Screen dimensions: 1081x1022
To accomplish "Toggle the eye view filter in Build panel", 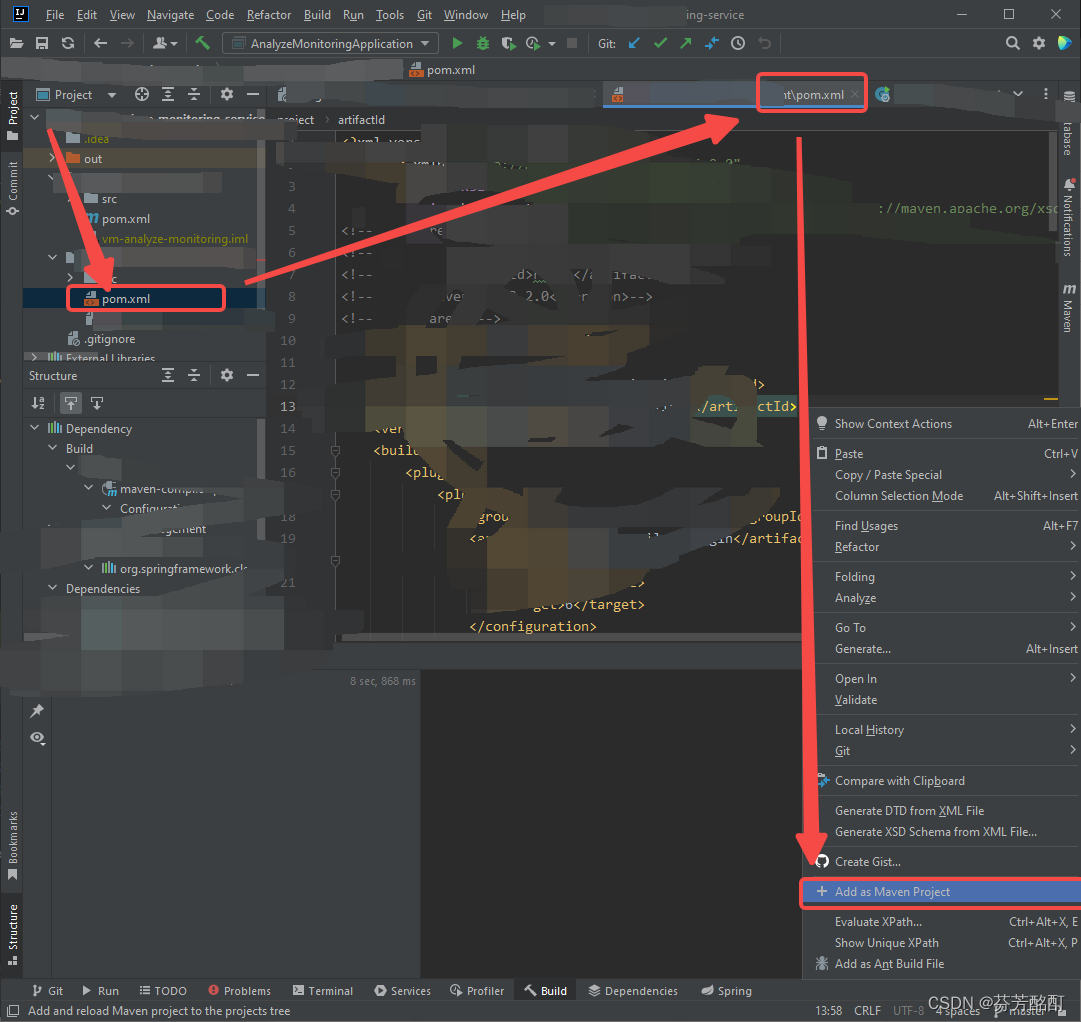I will pos(37,738).
